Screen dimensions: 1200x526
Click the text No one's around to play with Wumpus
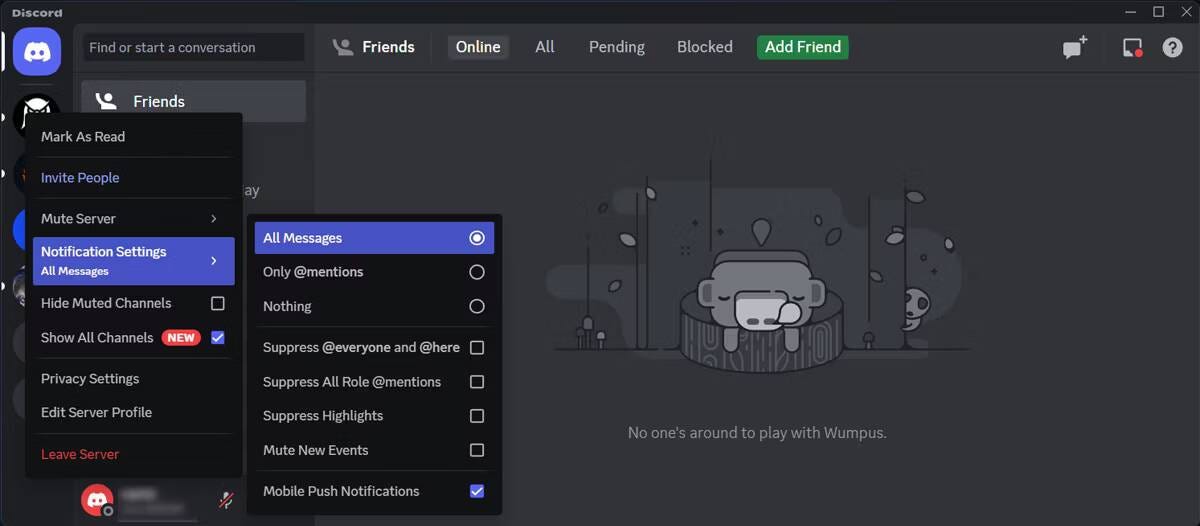click(x=757, y=433)
